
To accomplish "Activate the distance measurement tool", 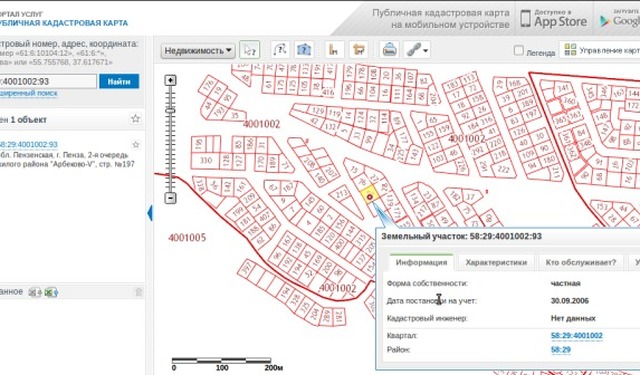I will 334,50.
